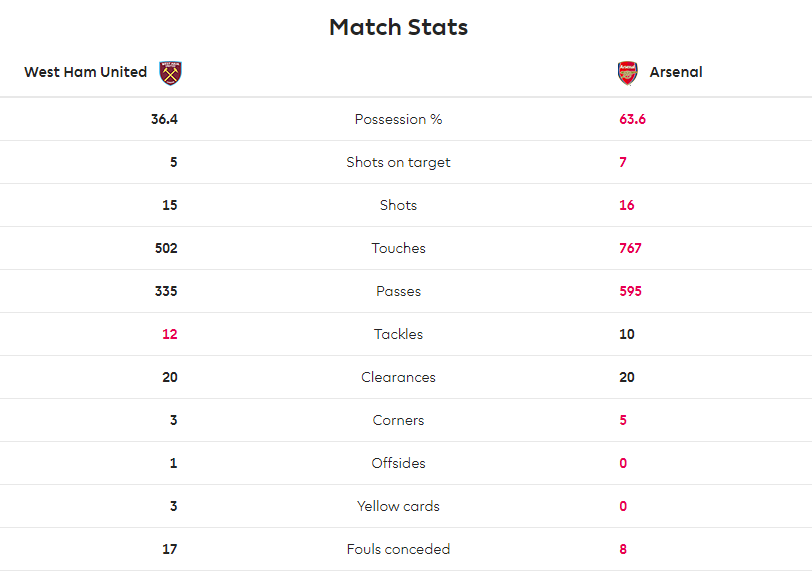The image size is (812, 586).
Task: Select the Fouls conceded label
Action: point(398,549)
